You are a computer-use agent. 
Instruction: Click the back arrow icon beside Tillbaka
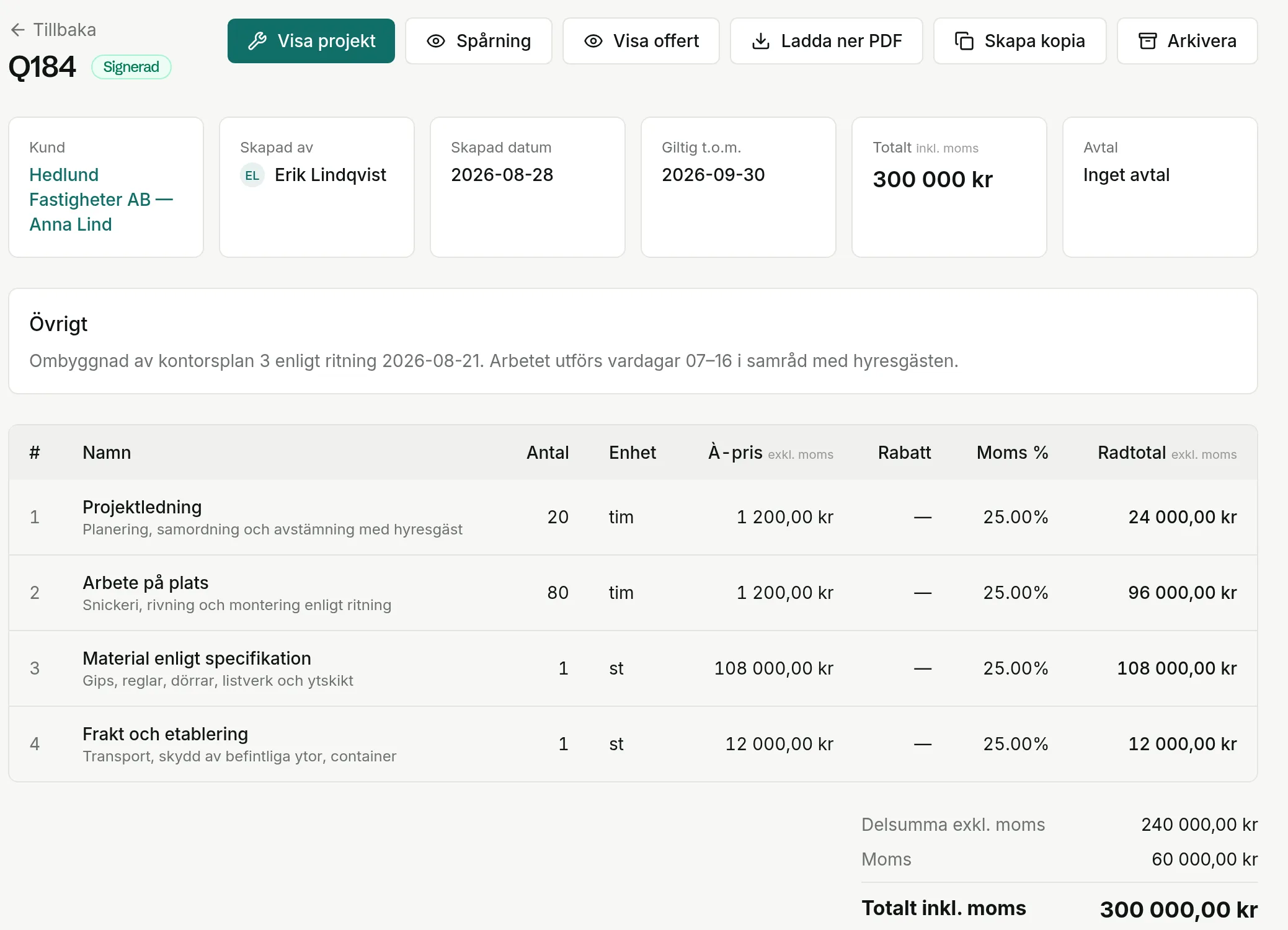point(18,30)
